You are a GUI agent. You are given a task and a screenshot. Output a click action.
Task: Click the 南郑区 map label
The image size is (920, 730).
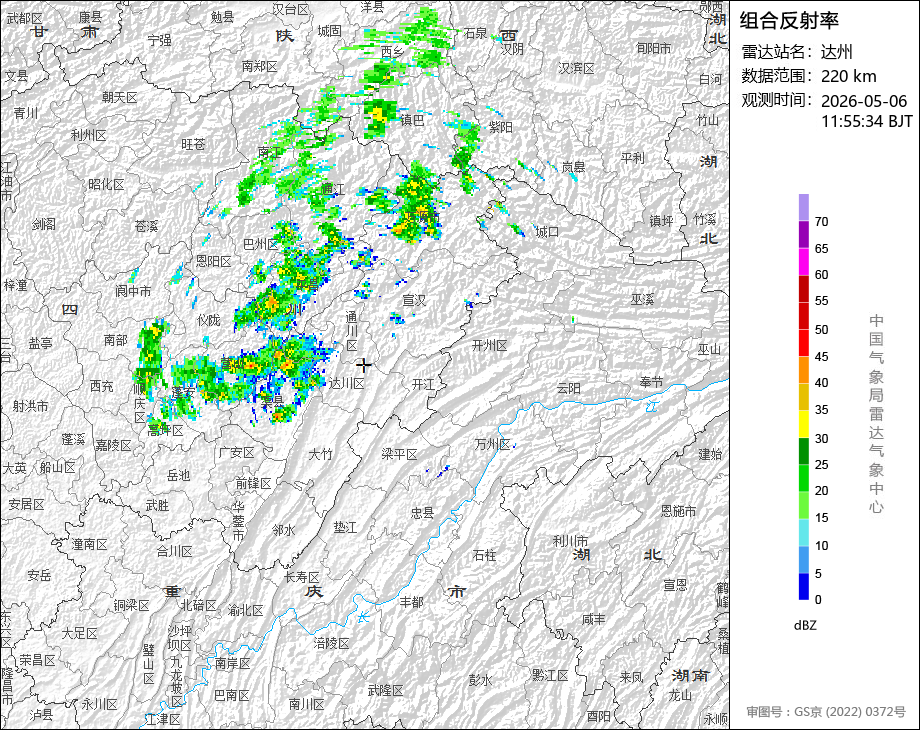pos(259,66)
